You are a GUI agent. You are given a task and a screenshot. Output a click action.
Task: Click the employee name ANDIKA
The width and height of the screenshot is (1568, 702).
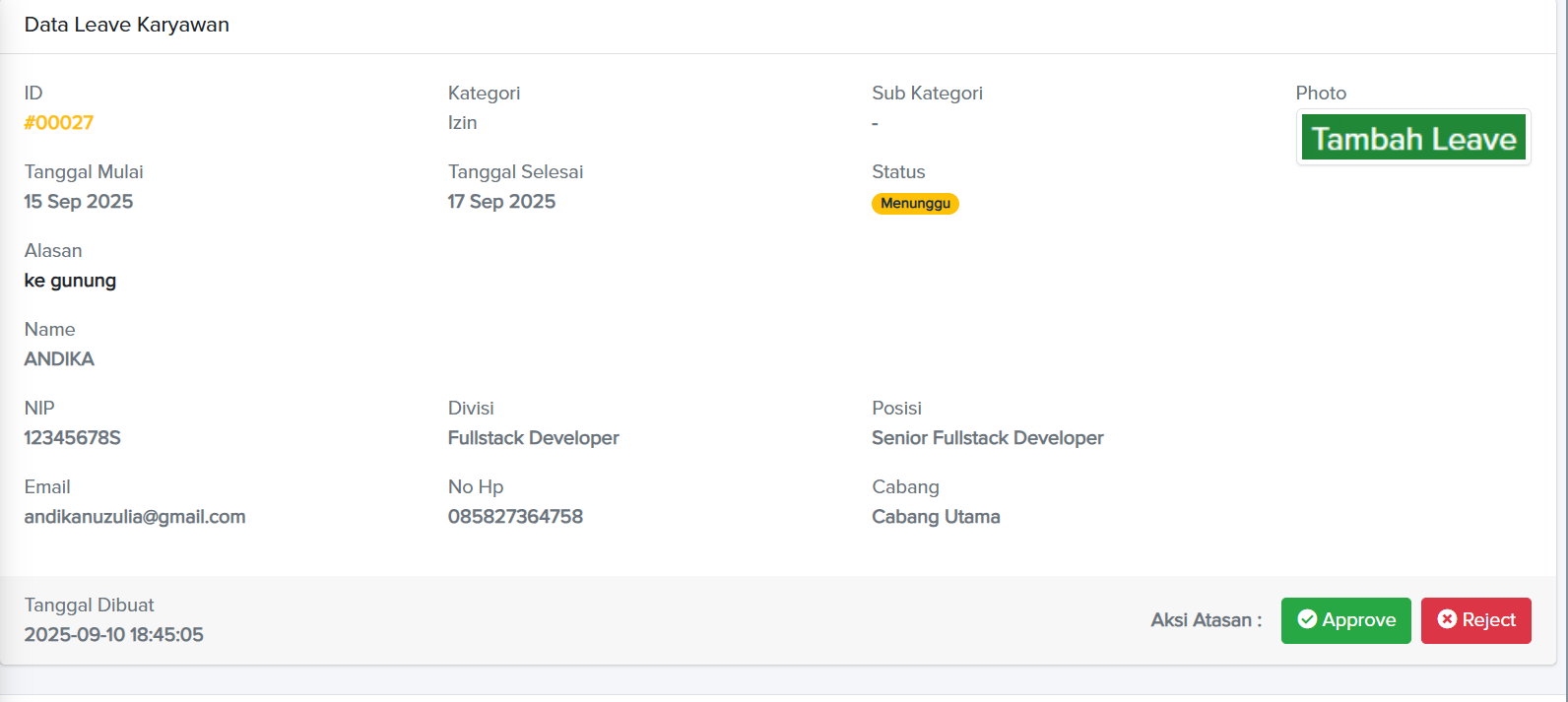(x=59, y=359)
